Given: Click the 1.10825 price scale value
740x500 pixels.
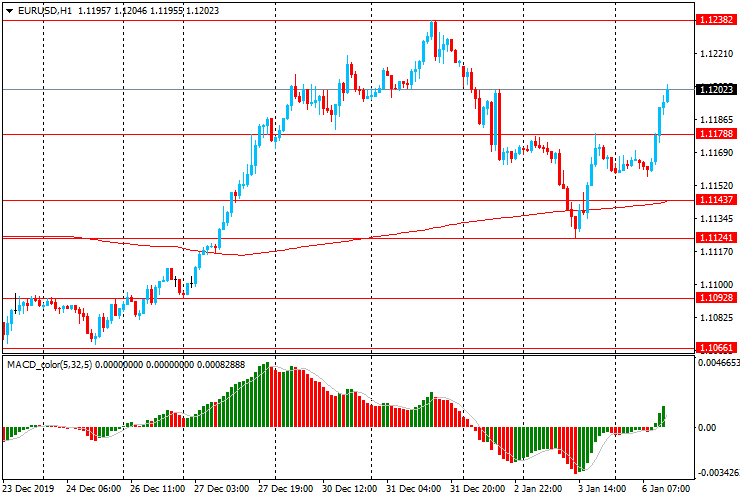Looking at the screenshot, I should 716,318.
